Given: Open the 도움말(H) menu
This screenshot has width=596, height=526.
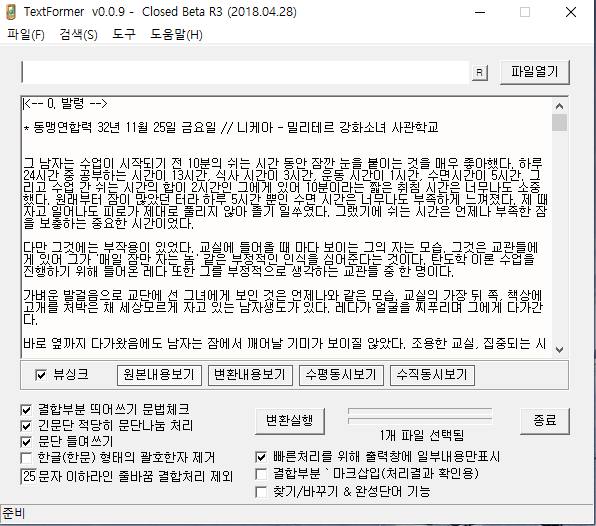Looking at the screenshot, I should 176,35.
